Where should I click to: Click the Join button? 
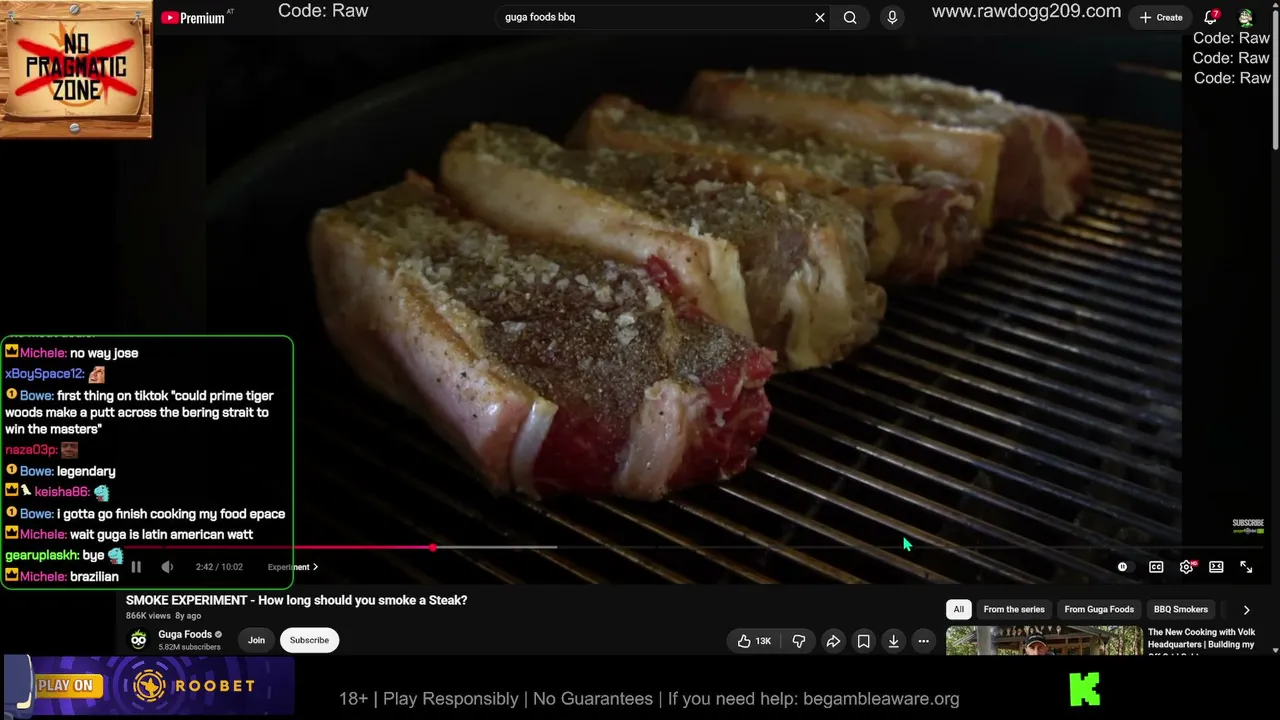256,640
